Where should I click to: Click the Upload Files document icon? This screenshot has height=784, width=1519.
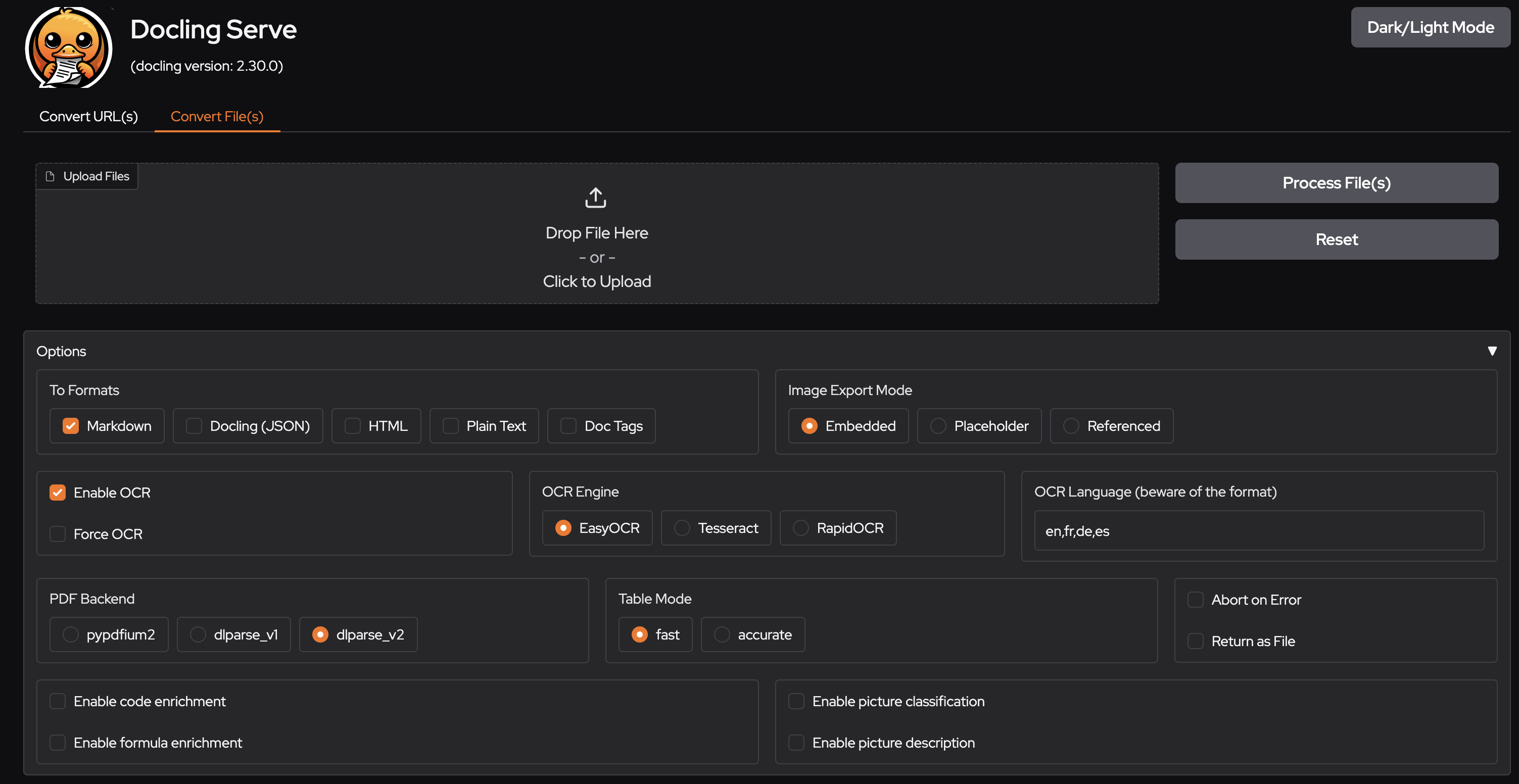pos(50,176)
